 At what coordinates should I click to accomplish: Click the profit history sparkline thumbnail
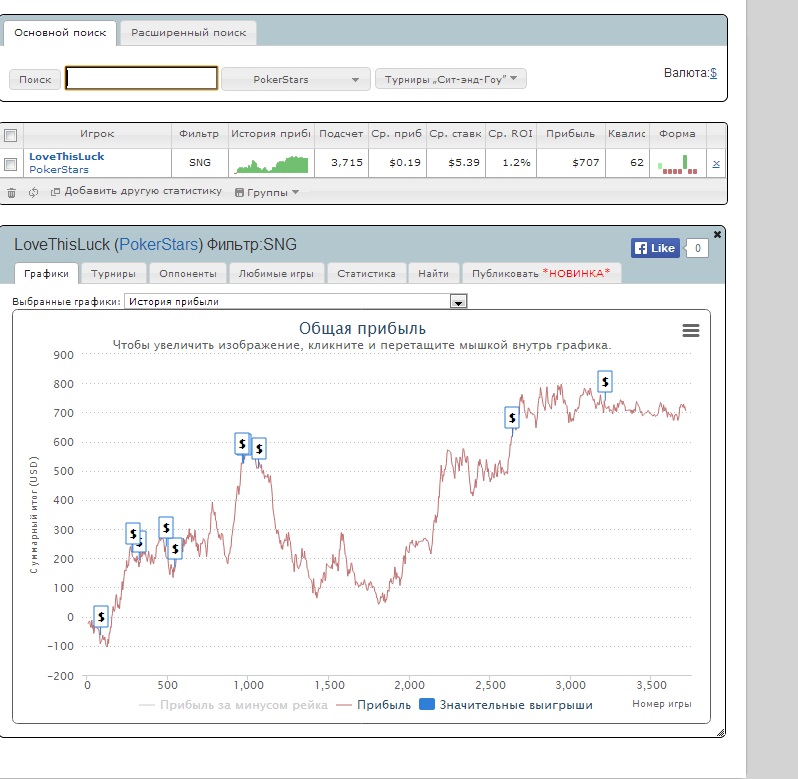[x=271, y=164]
